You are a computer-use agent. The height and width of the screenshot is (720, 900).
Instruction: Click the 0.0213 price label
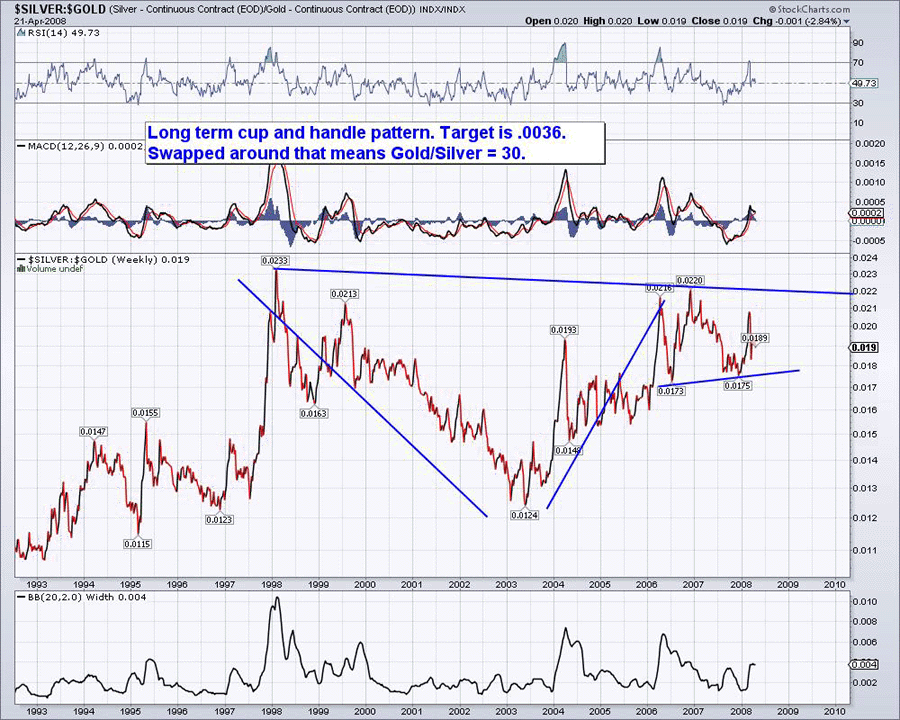(346, 294)
